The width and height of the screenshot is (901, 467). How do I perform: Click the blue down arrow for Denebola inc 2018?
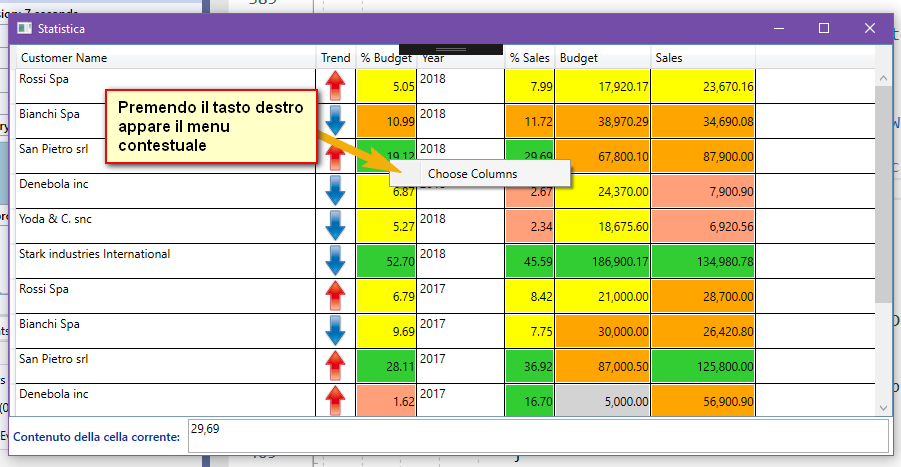click(335, 190)
